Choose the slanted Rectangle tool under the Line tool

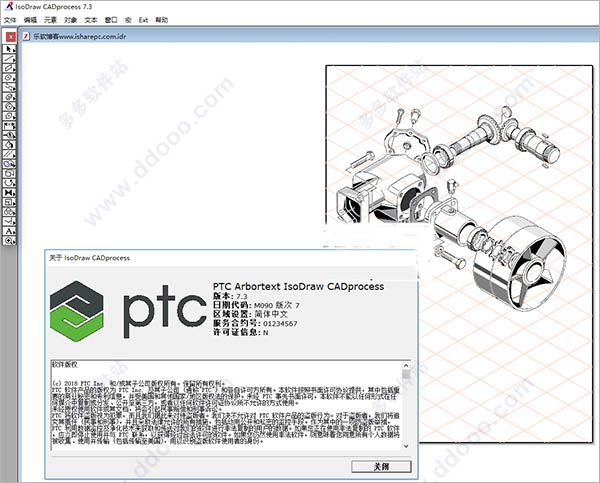coord(9,68)
